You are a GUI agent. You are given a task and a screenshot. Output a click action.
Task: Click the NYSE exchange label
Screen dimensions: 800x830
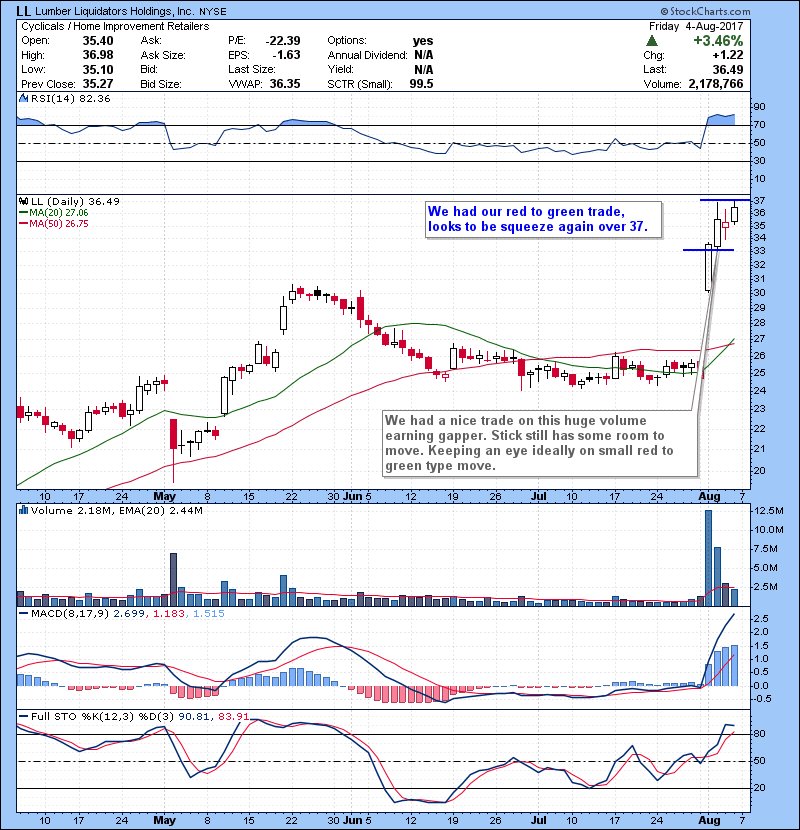213,12
